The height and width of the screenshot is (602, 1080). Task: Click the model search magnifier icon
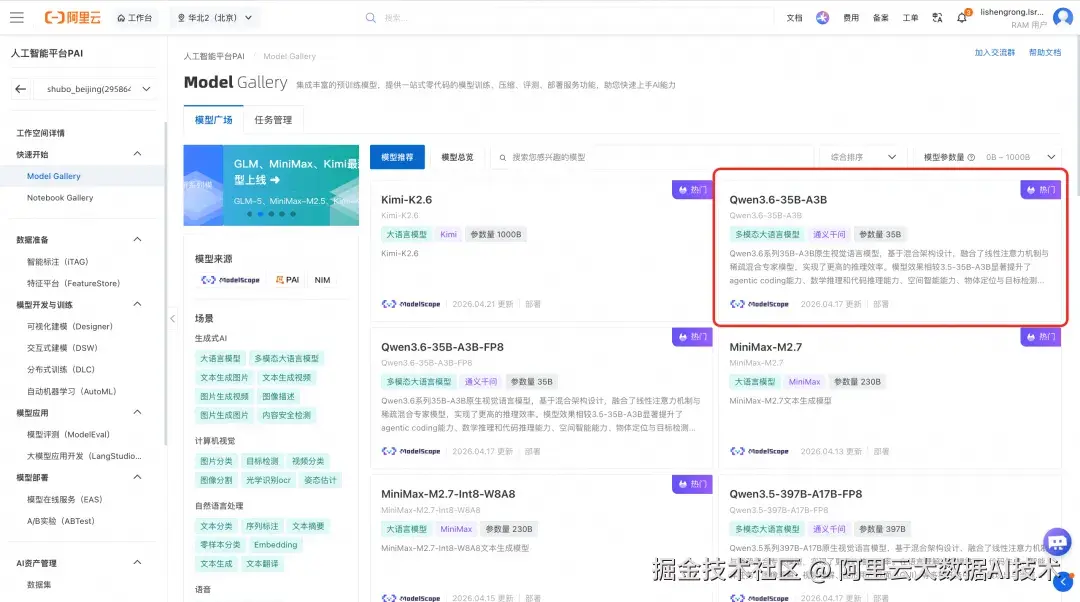coord(503,158)
